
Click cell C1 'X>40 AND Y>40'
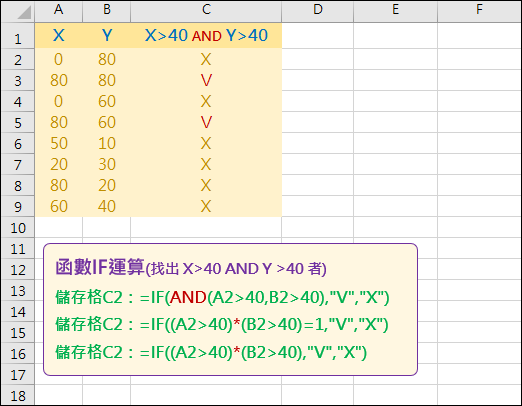pyautogui.click(x=206, y=35)
